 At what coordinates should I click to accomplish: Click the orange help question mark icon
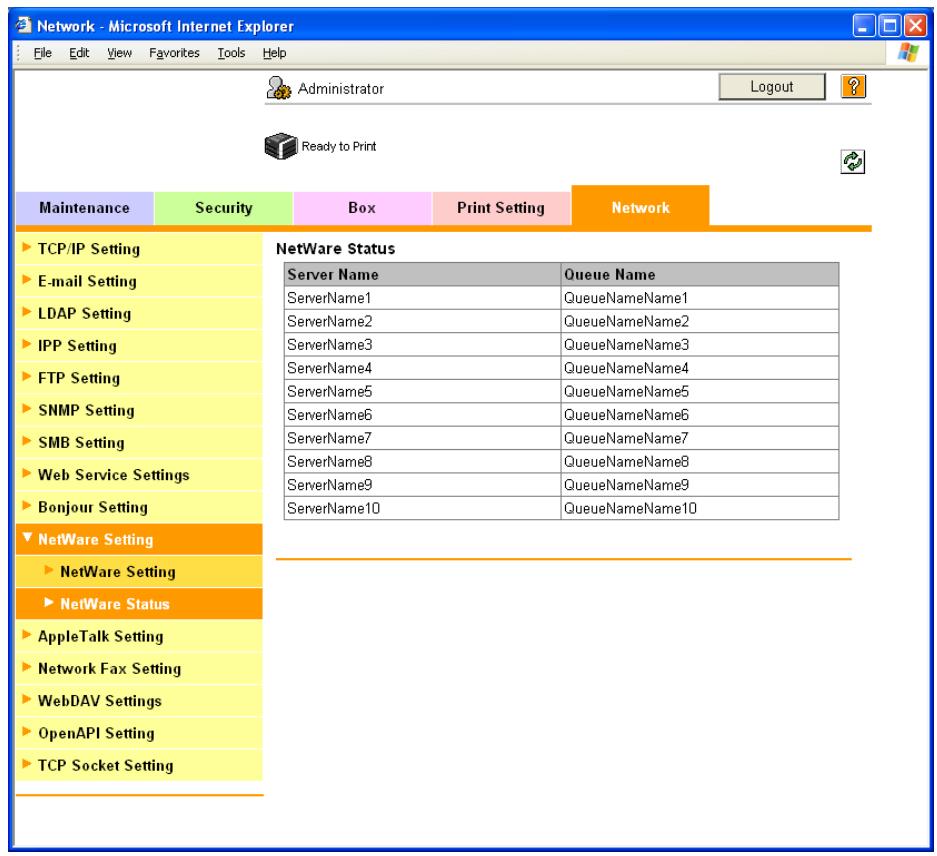tap(853, 87)
